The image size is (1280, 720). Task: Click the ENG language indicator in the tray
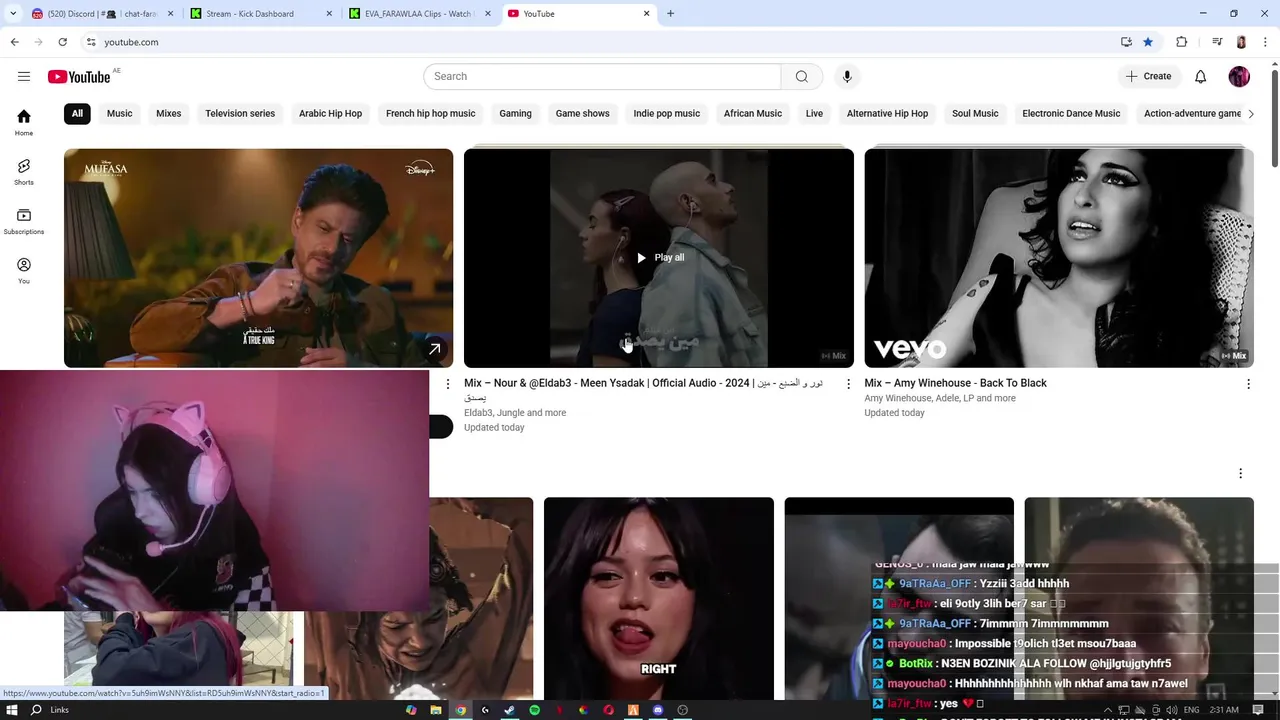1191,710
